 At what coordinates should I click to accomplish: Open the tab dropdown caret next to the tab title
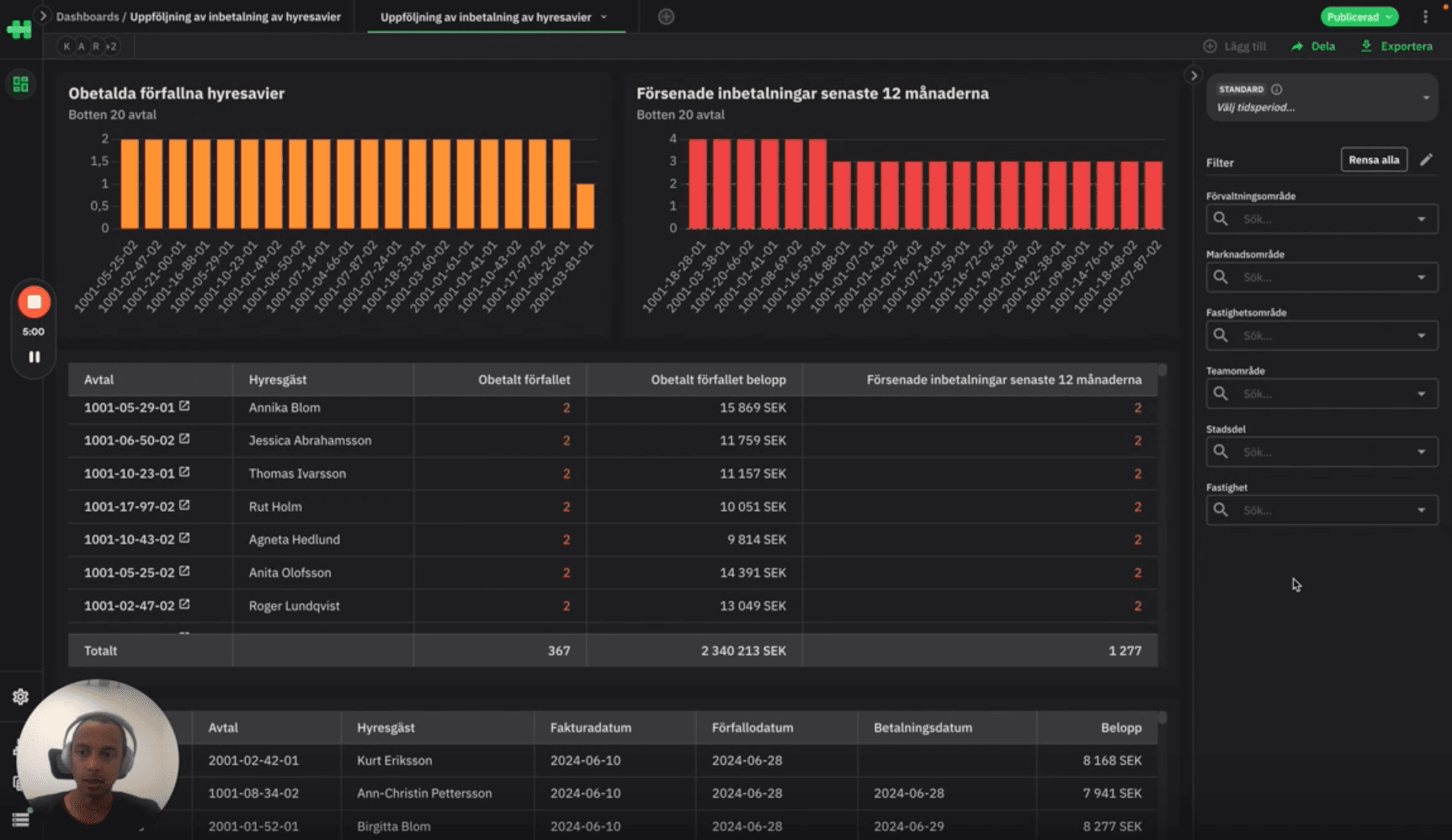[x=604, y=17]
